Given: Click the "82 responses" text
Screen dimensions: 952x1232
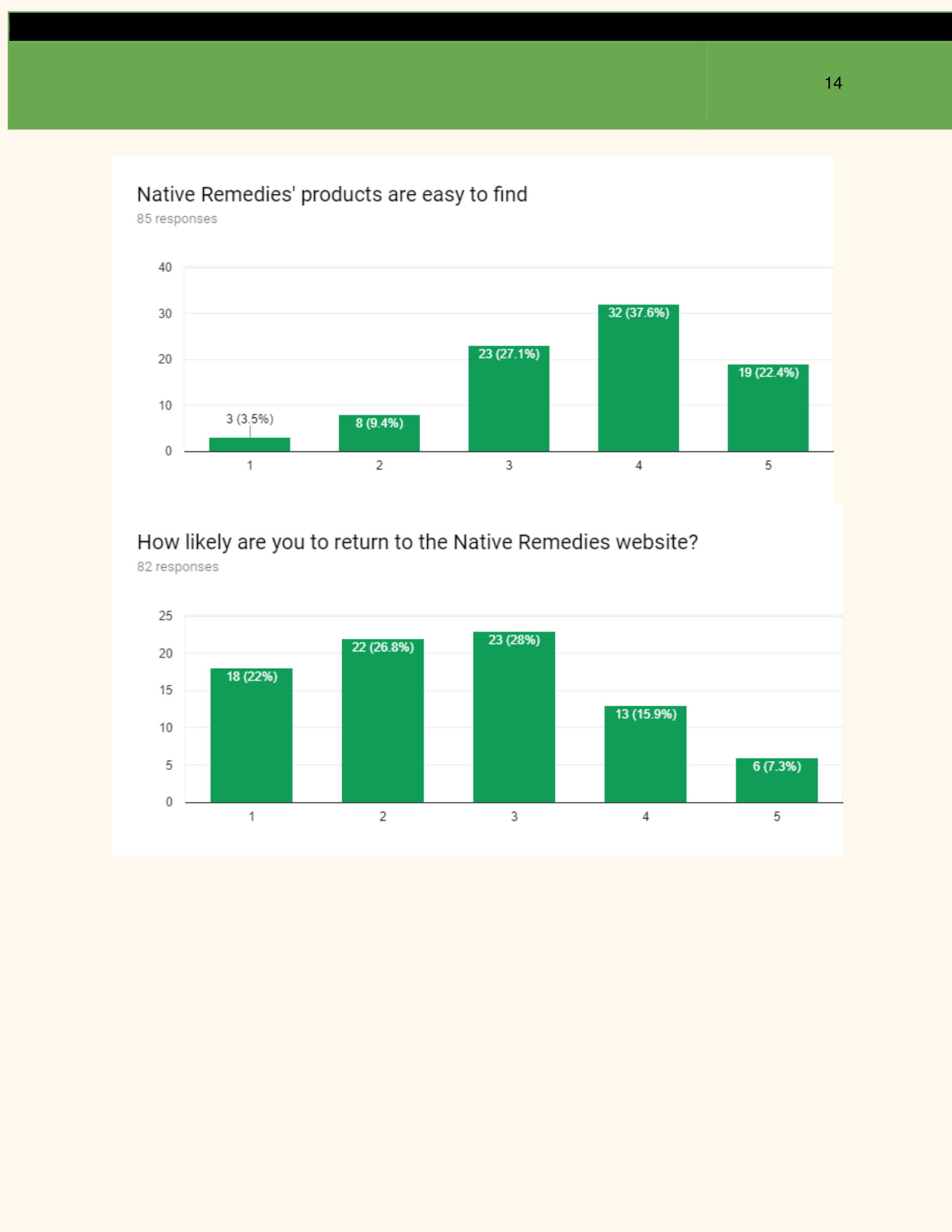Looking at the screenshot, I should click(178, 567).
